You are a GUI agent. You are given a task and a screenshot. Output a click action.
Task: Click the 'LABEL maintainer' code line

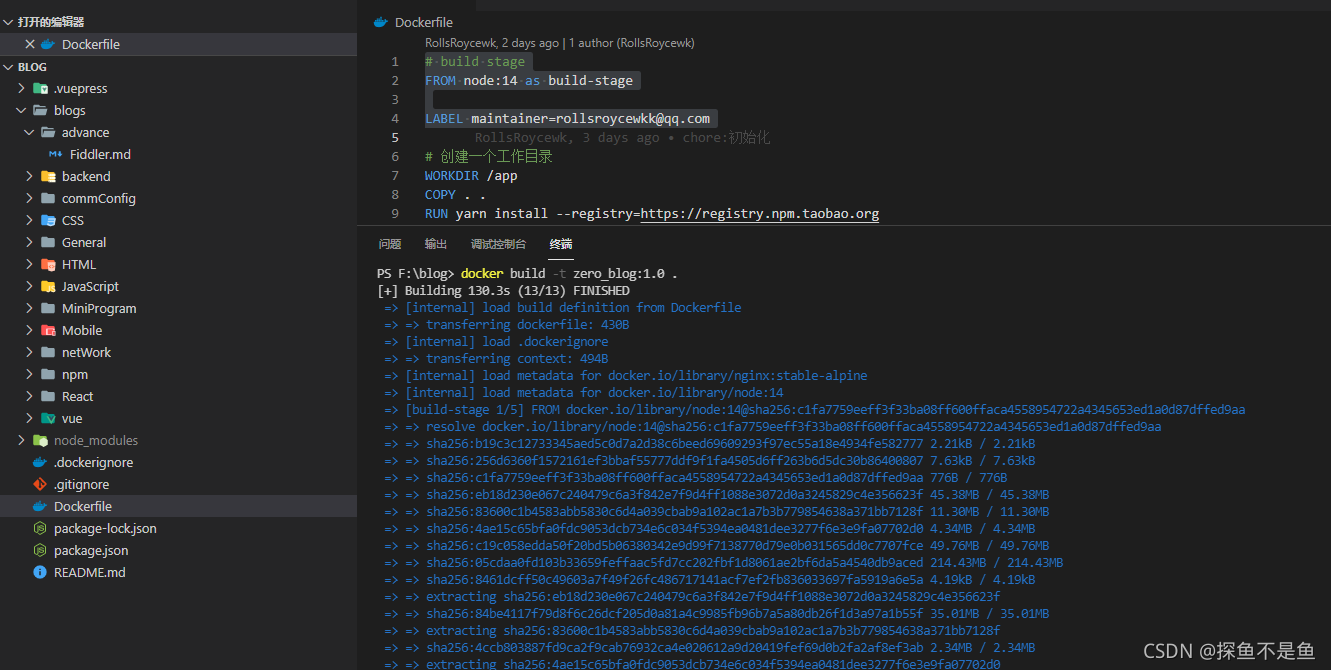click(567, 118)
